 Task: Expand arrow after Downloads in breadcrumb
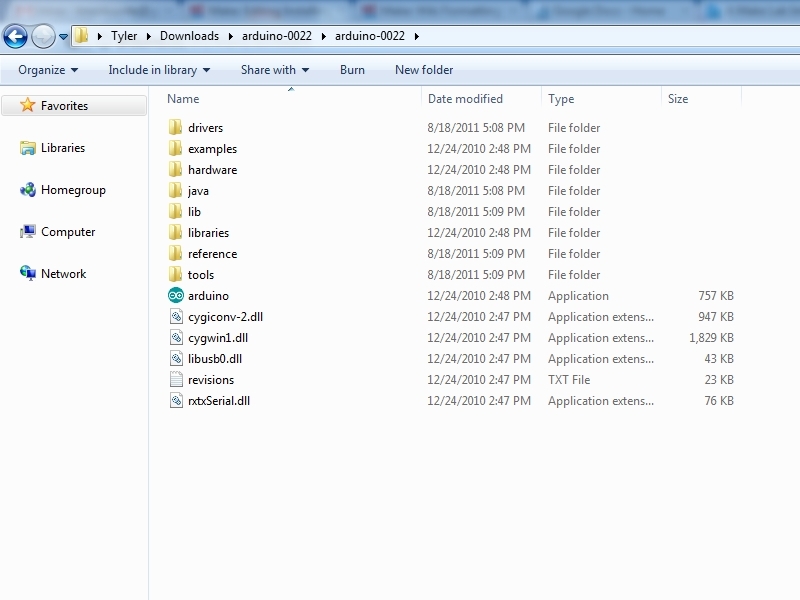[231, 36]
